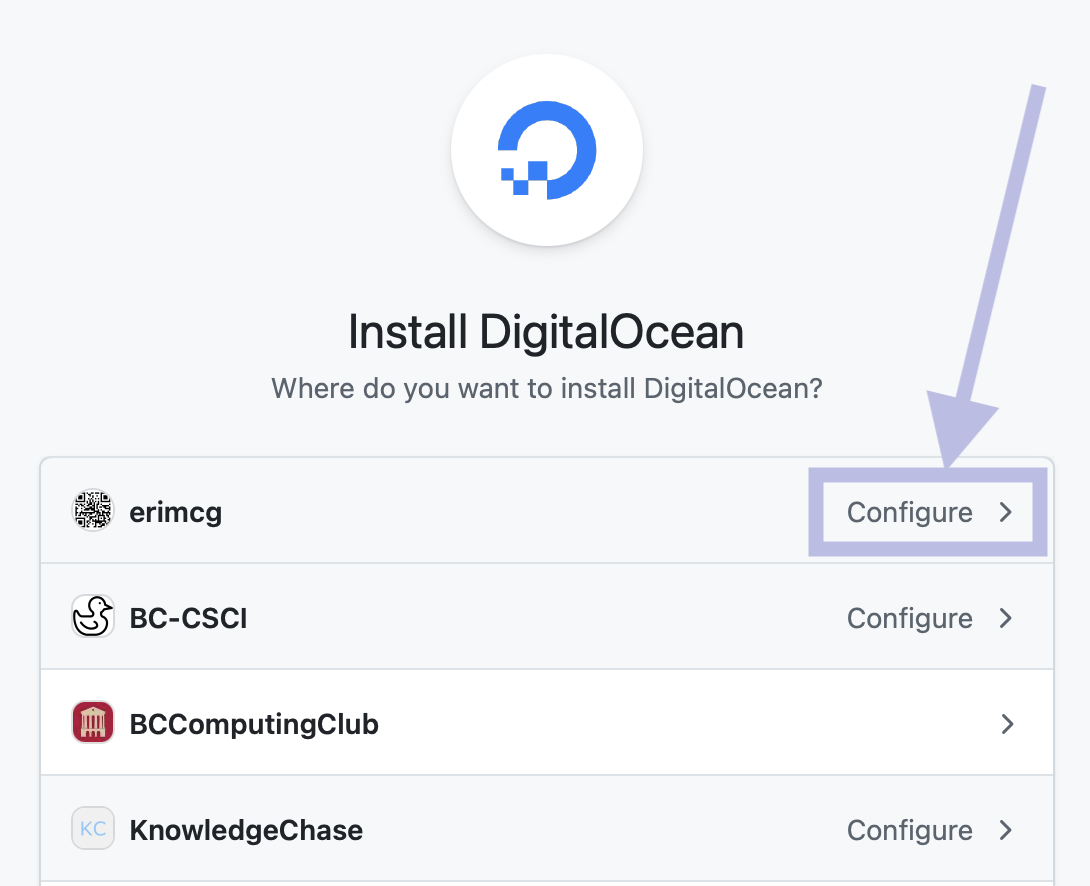Select Configure next to BC-CSCI

pyautogui.click(x=909, y=618)
